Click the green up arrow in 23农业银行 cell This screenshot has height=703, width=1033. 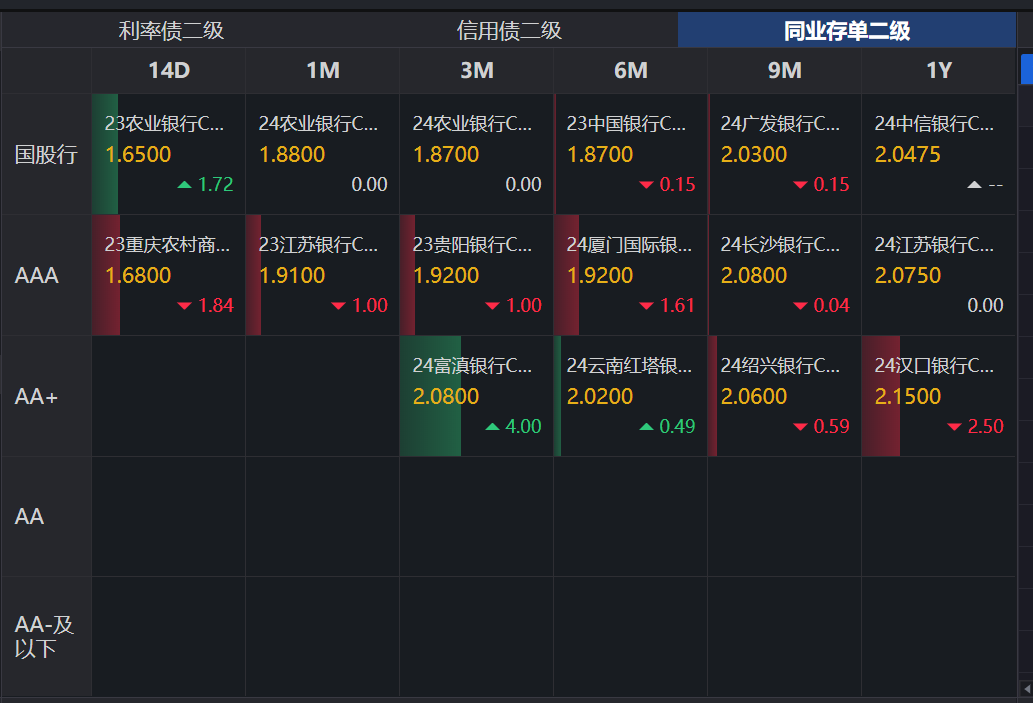184,185
